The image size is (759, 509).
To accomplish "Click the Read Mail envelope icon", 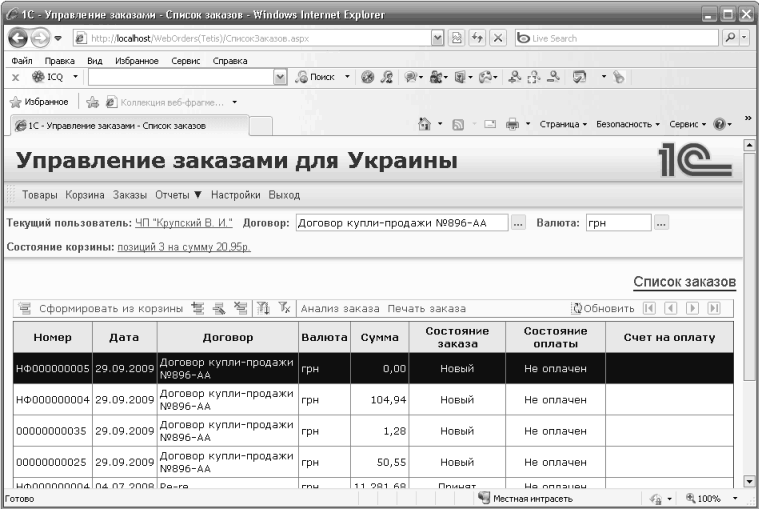I will tap(490, 124).
